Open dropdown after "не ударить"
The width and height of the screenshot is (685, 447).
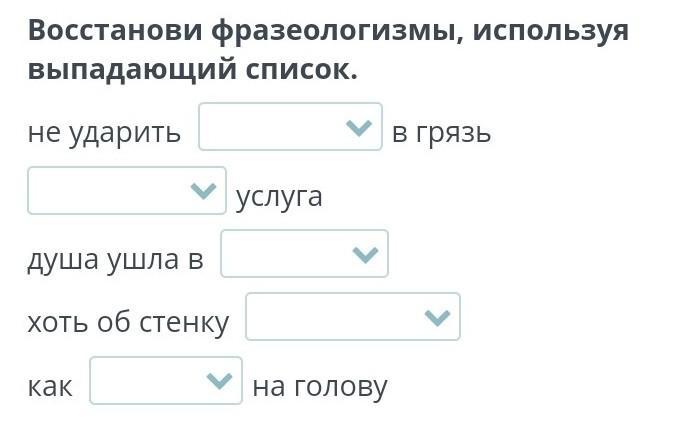point(290,127)
